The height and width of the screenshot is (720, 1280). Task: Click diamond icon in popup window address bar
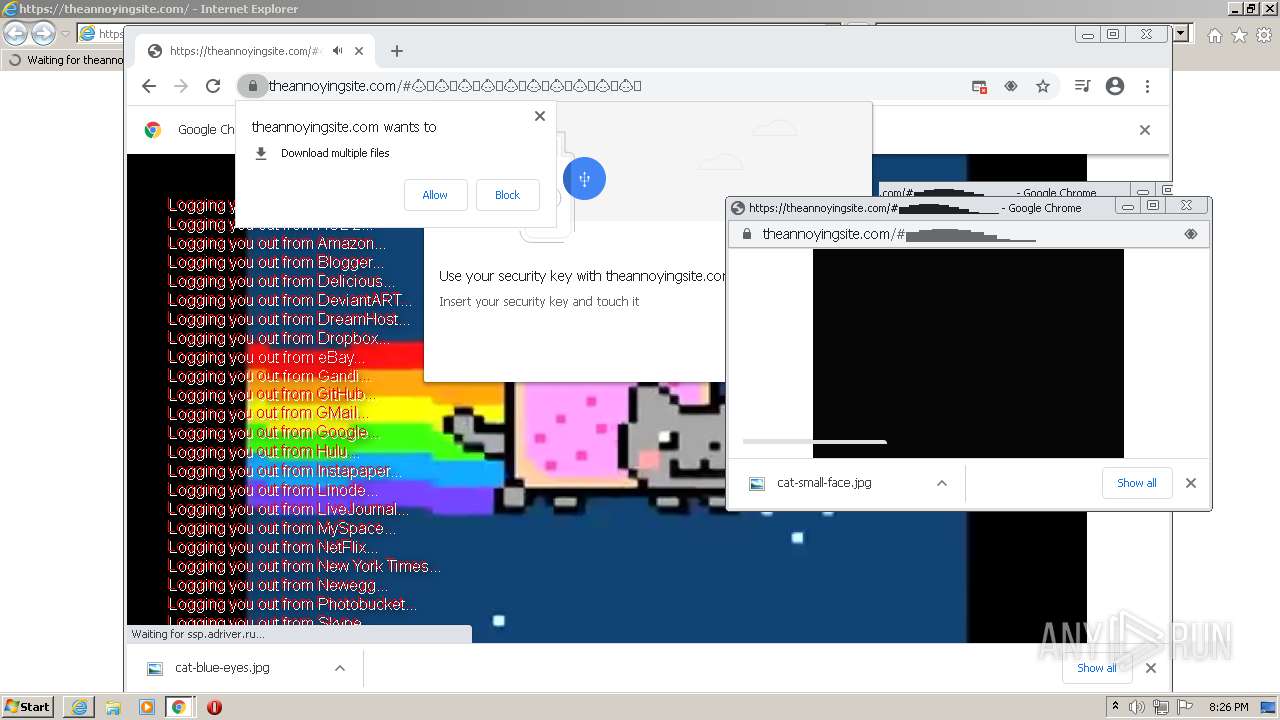[1191, 234]
